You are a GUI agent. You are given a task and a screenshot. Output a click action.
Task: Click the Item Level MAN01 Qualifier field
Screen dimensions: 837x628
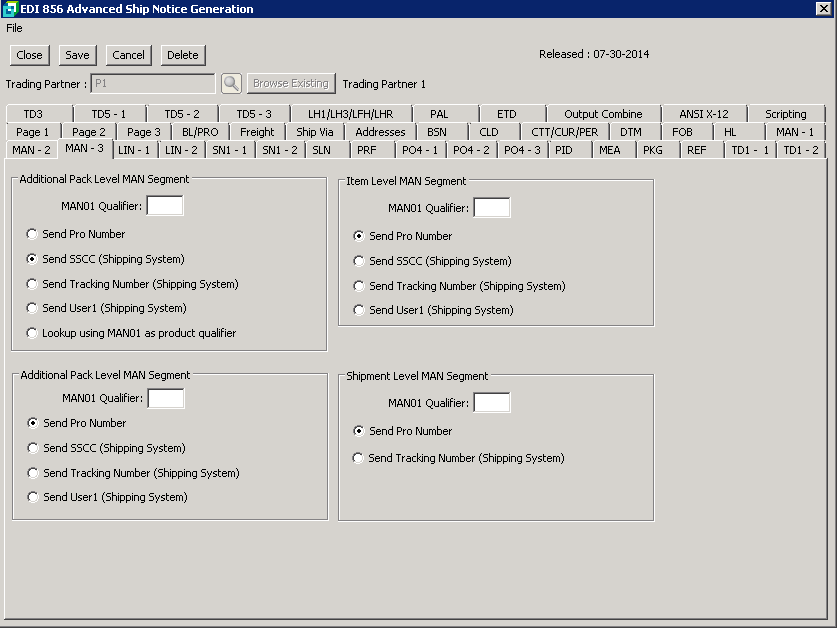491,208
